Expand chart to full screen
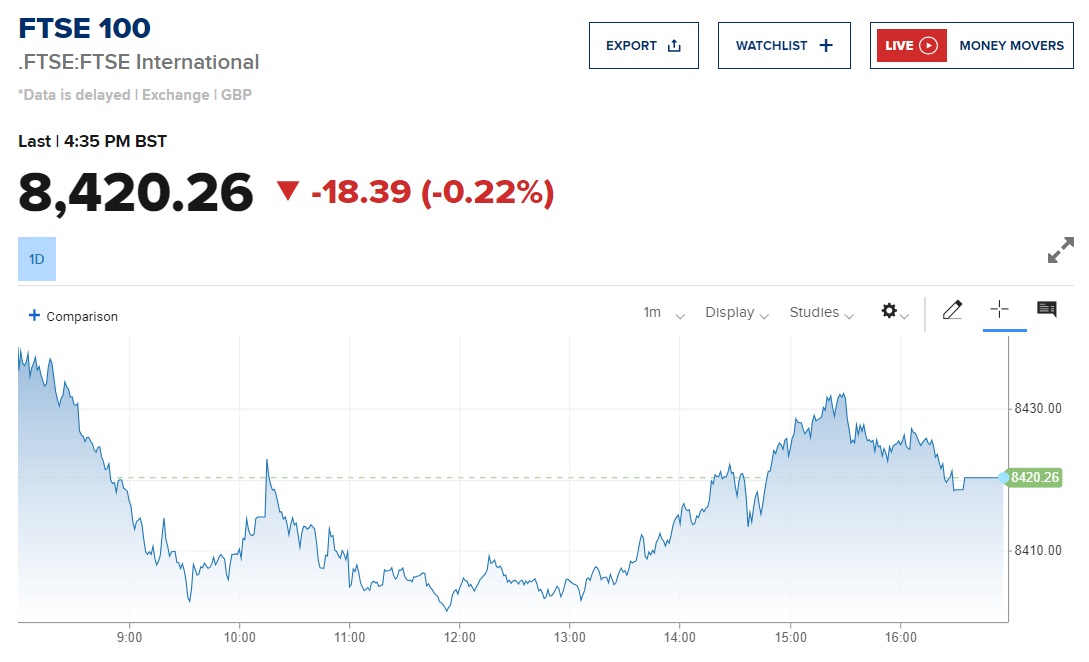This screenshot has width=1089, height=662. coord(1060,250)
